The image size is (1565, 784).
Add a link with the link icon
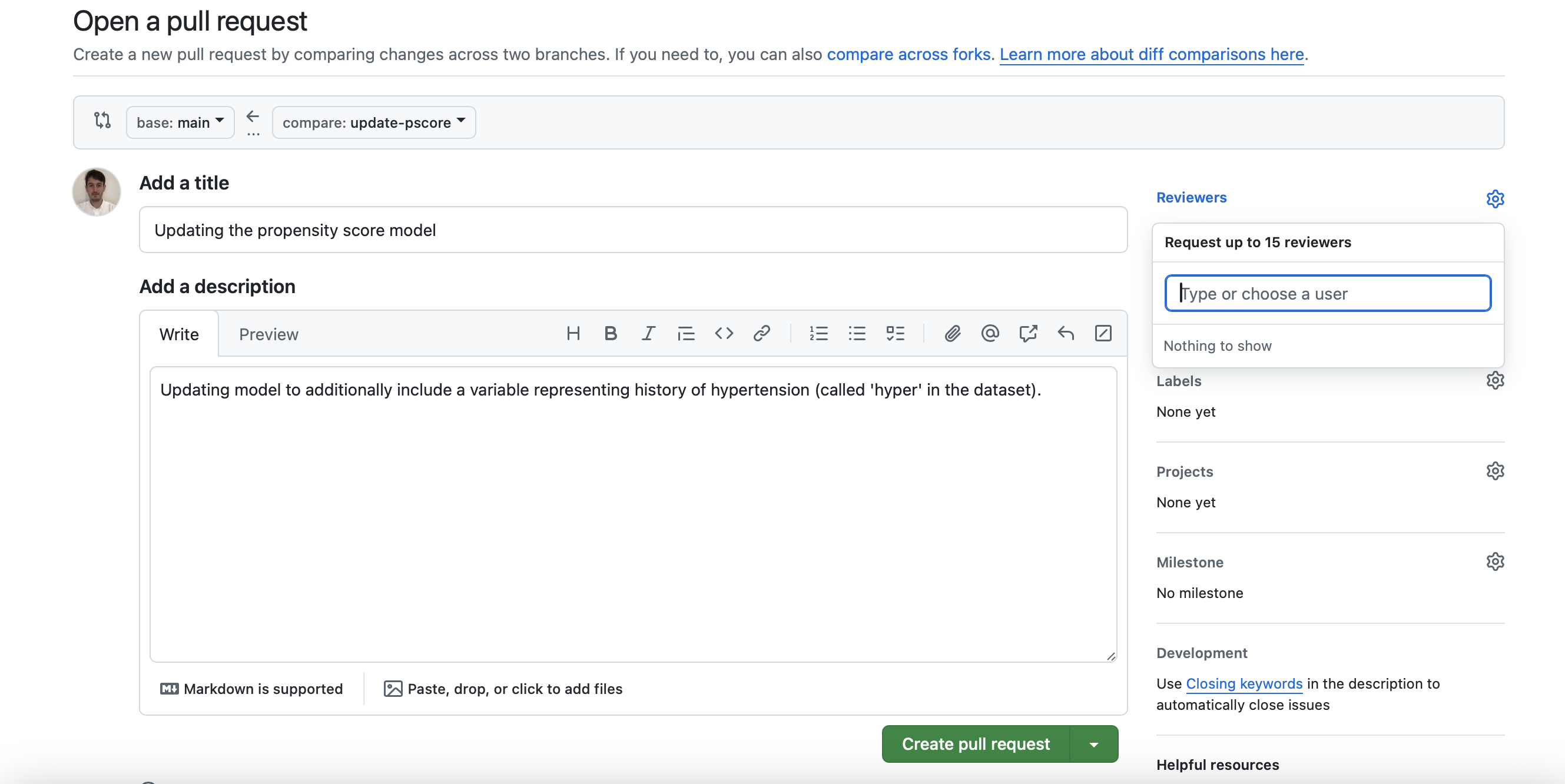point(761,333)
